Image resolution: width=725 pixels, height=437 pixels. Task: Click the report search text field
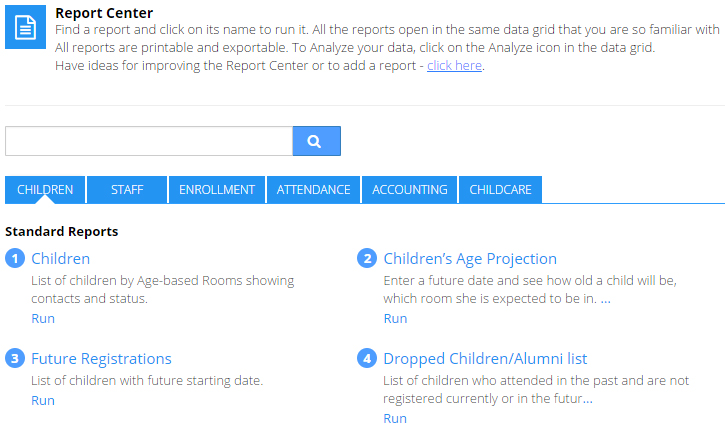click(x=148, y=141)
